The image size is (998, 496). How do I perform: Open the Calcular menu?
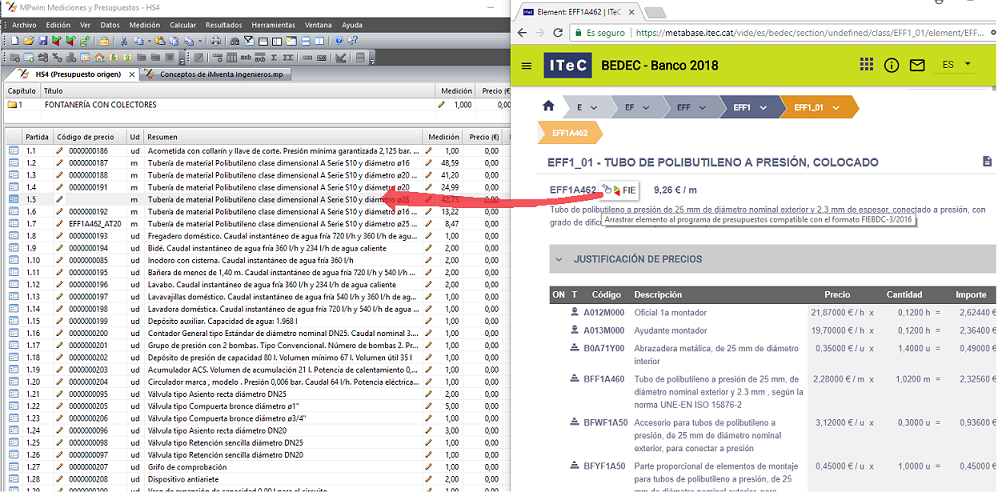pyautogui.click(x=183, y=25)
